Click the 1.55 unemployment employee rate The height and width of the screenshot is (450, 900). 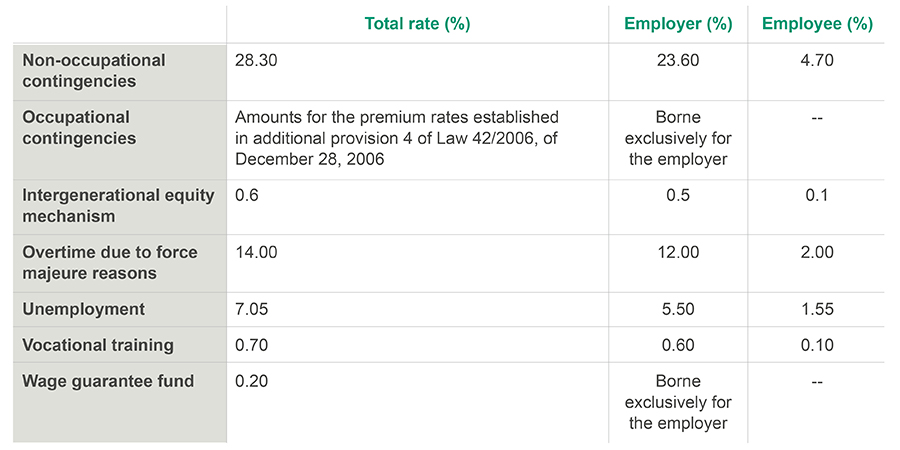817,309
